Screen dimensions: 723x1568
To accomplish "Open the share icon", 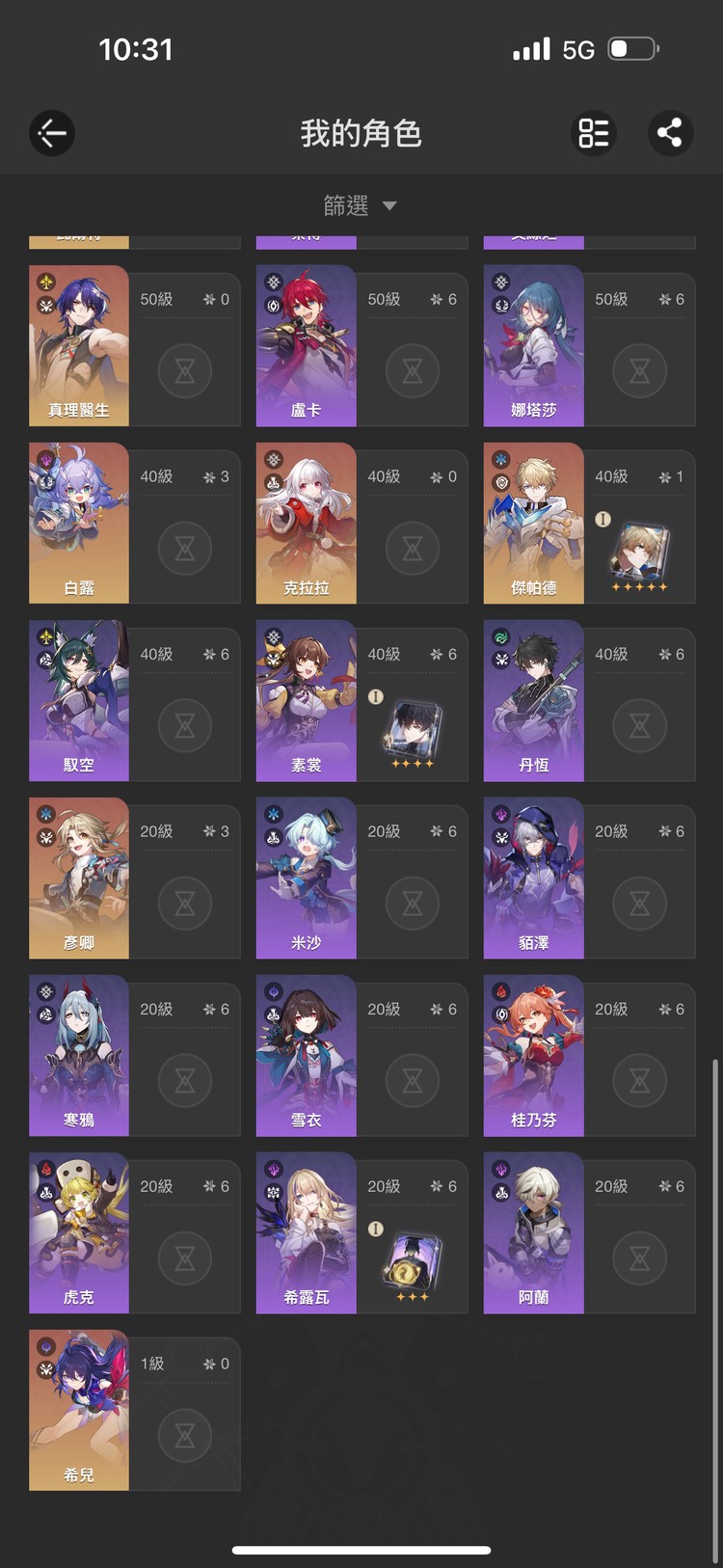I will click(670, 133).
